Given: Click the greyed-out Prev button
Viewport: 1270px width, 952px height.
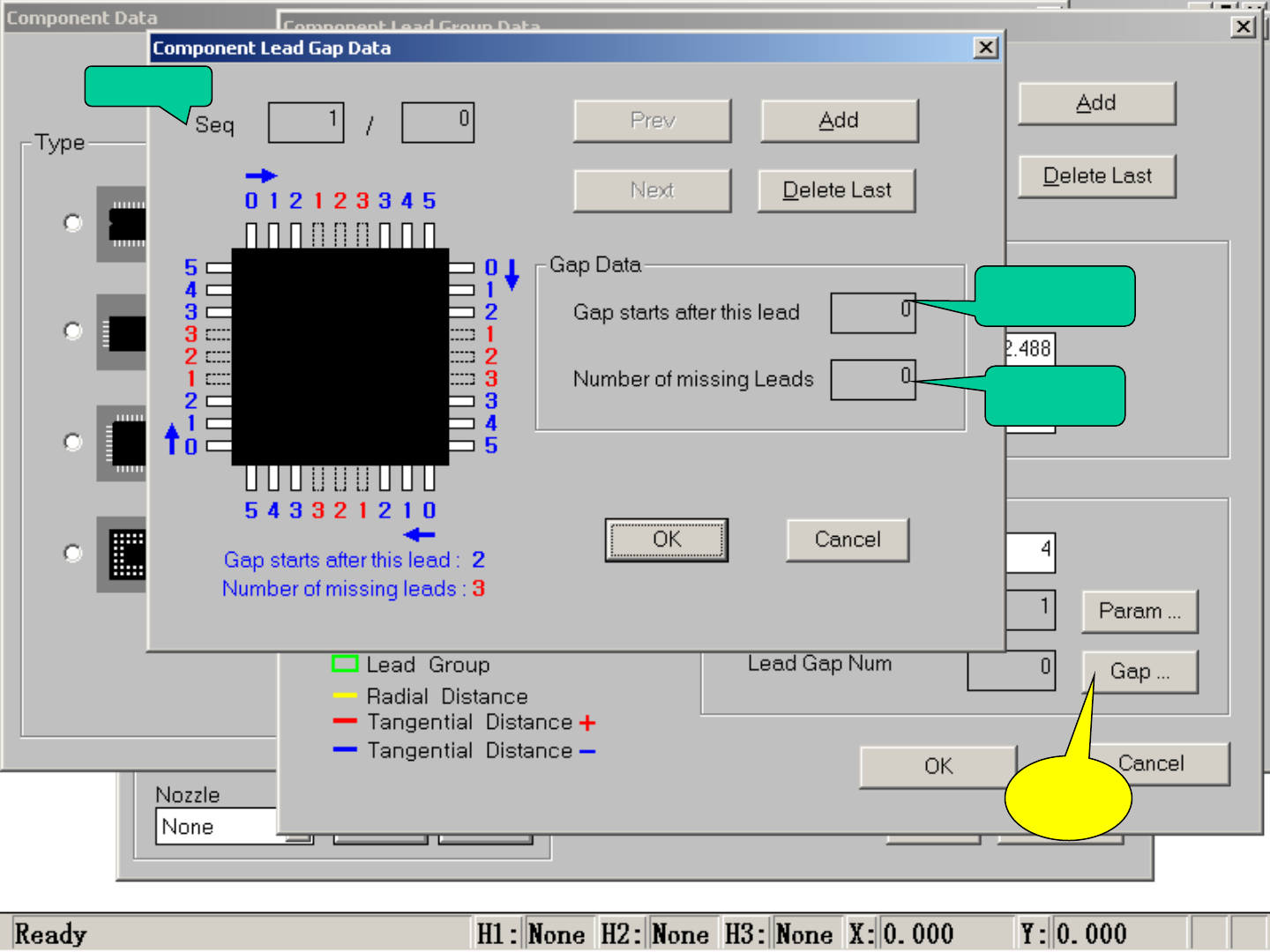Looking at the screenshot, I should [653, 121].
